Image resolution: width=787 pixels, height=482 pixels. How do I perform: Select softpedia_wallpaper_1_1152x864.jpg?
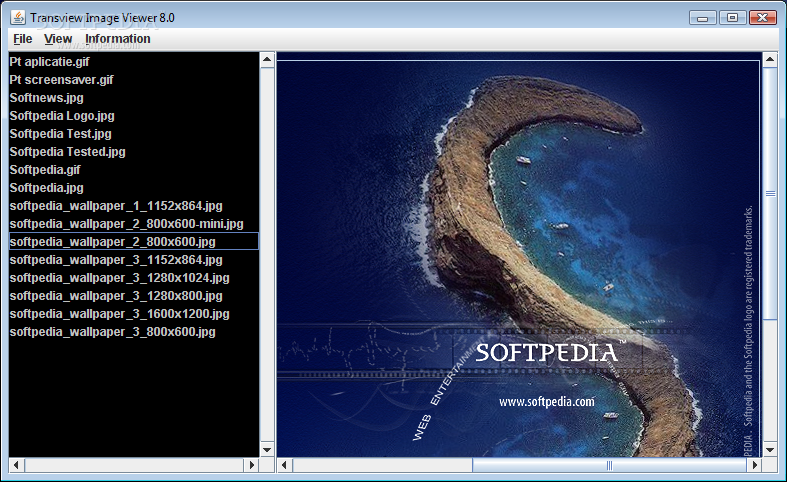(x=134, y=206)
